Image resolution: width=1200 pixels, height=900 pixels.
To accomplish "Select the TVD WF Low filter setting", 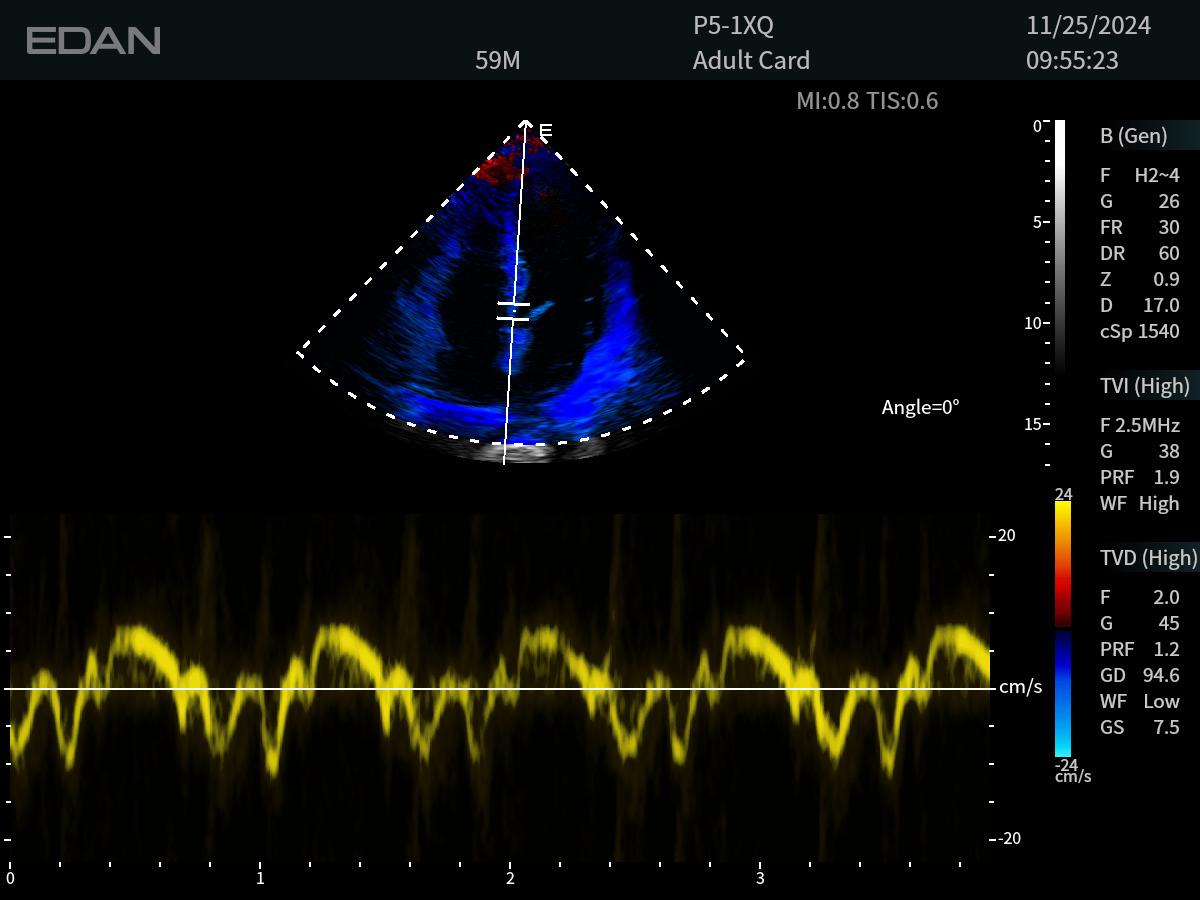I will coord(1139,702).
